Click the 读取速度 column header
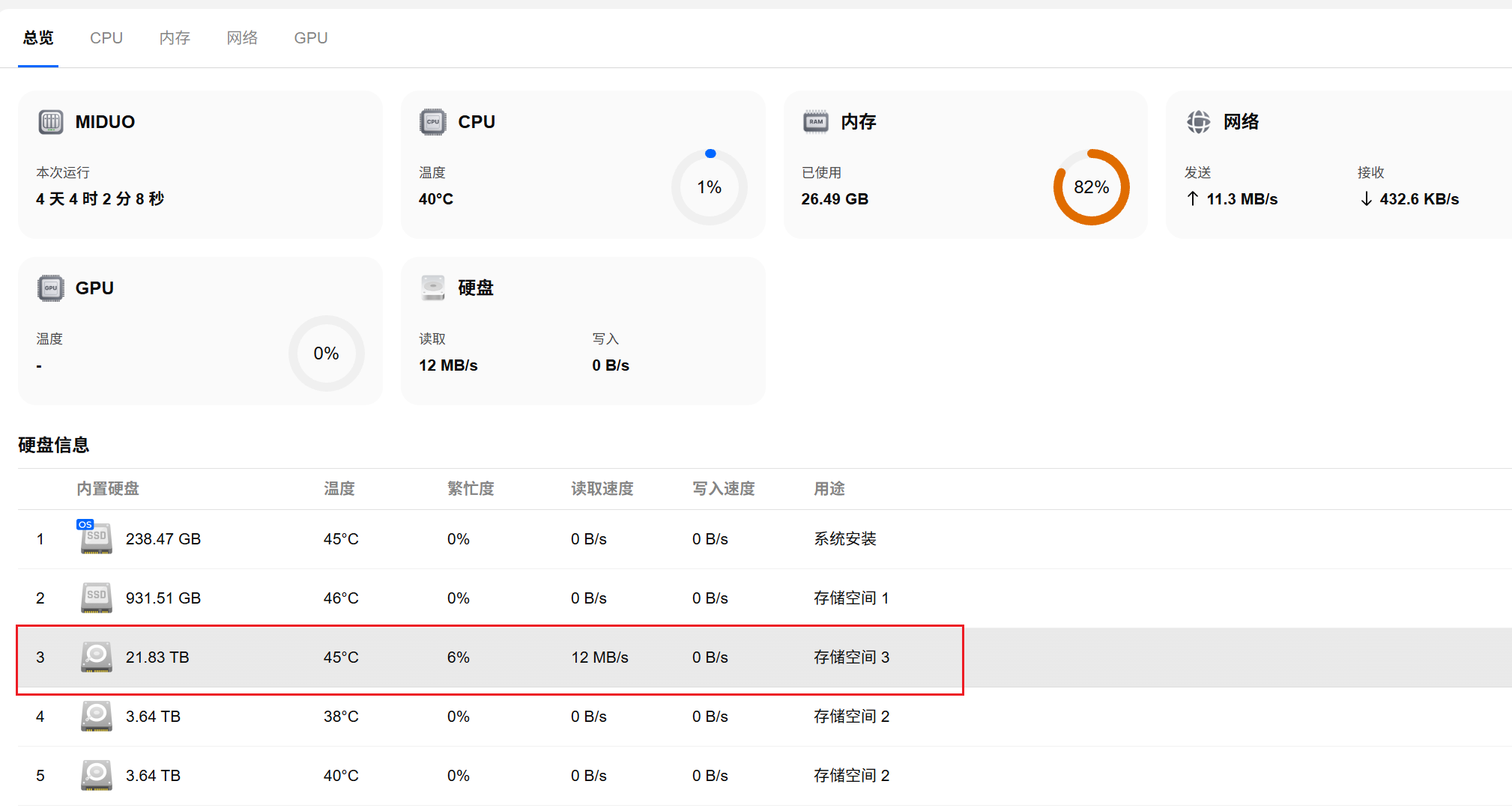 click(x=602, y=488)
